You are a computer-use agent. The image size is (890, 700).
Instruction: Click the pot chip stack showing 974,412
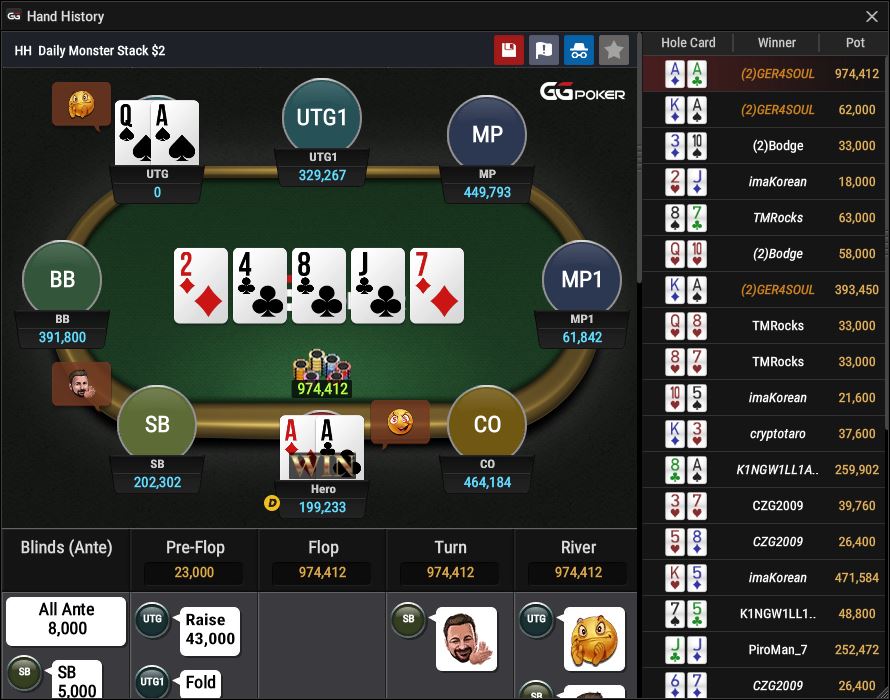(x=322, y=373)
